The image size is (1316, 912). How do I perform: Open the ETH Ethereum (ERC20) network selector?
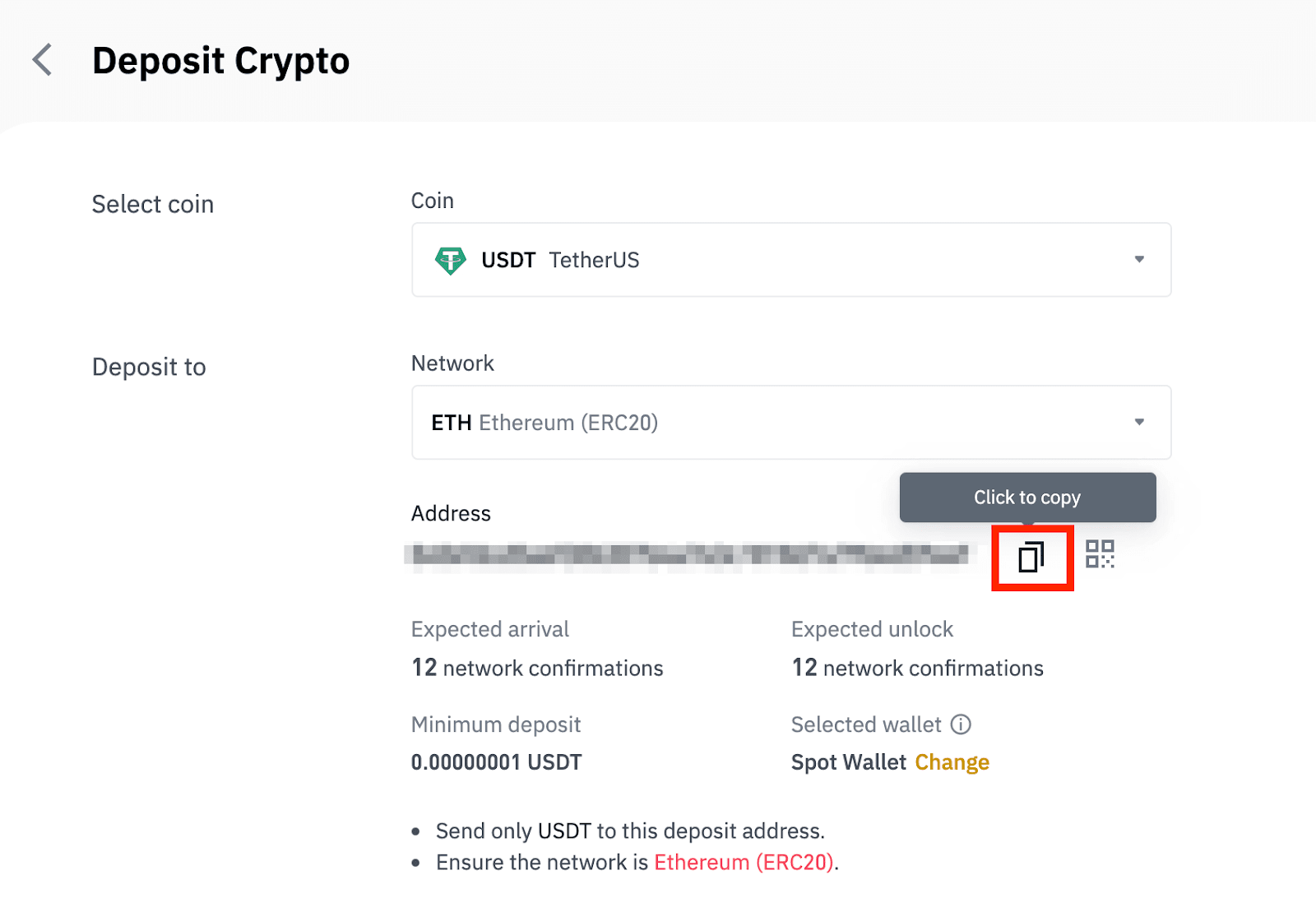[x=790, y=423]
